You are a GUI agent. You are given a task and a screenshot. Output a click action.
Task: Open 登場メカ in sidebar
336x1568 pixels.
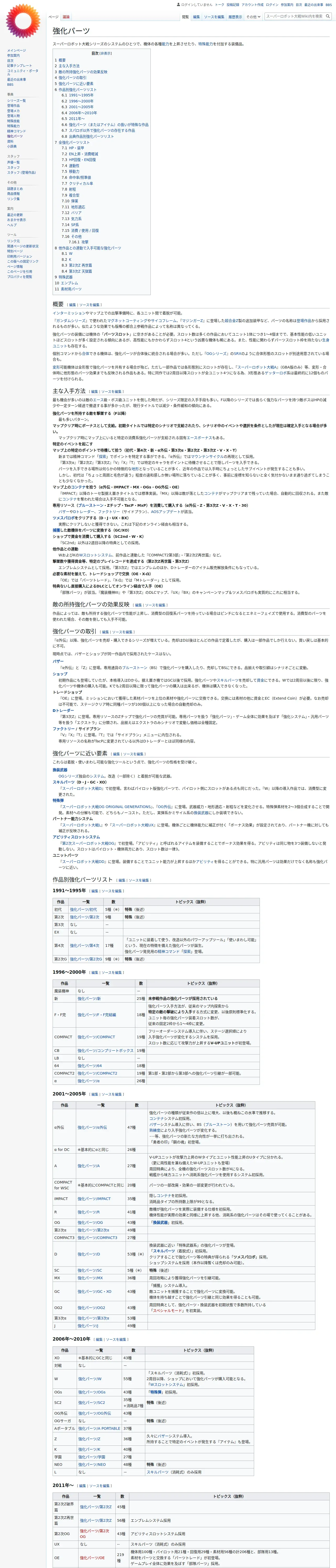tap(13, 111)
